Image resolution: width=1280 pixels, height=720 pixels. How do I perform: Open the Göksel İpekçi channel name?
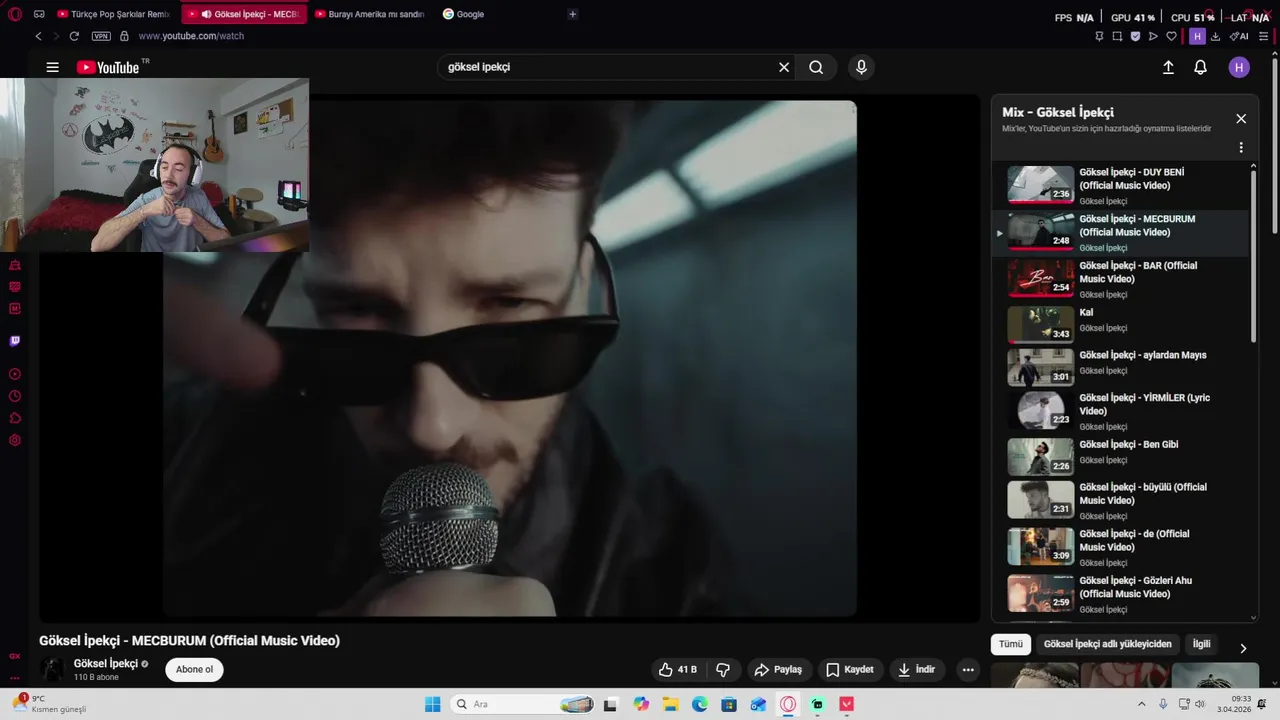click(106, 663)
